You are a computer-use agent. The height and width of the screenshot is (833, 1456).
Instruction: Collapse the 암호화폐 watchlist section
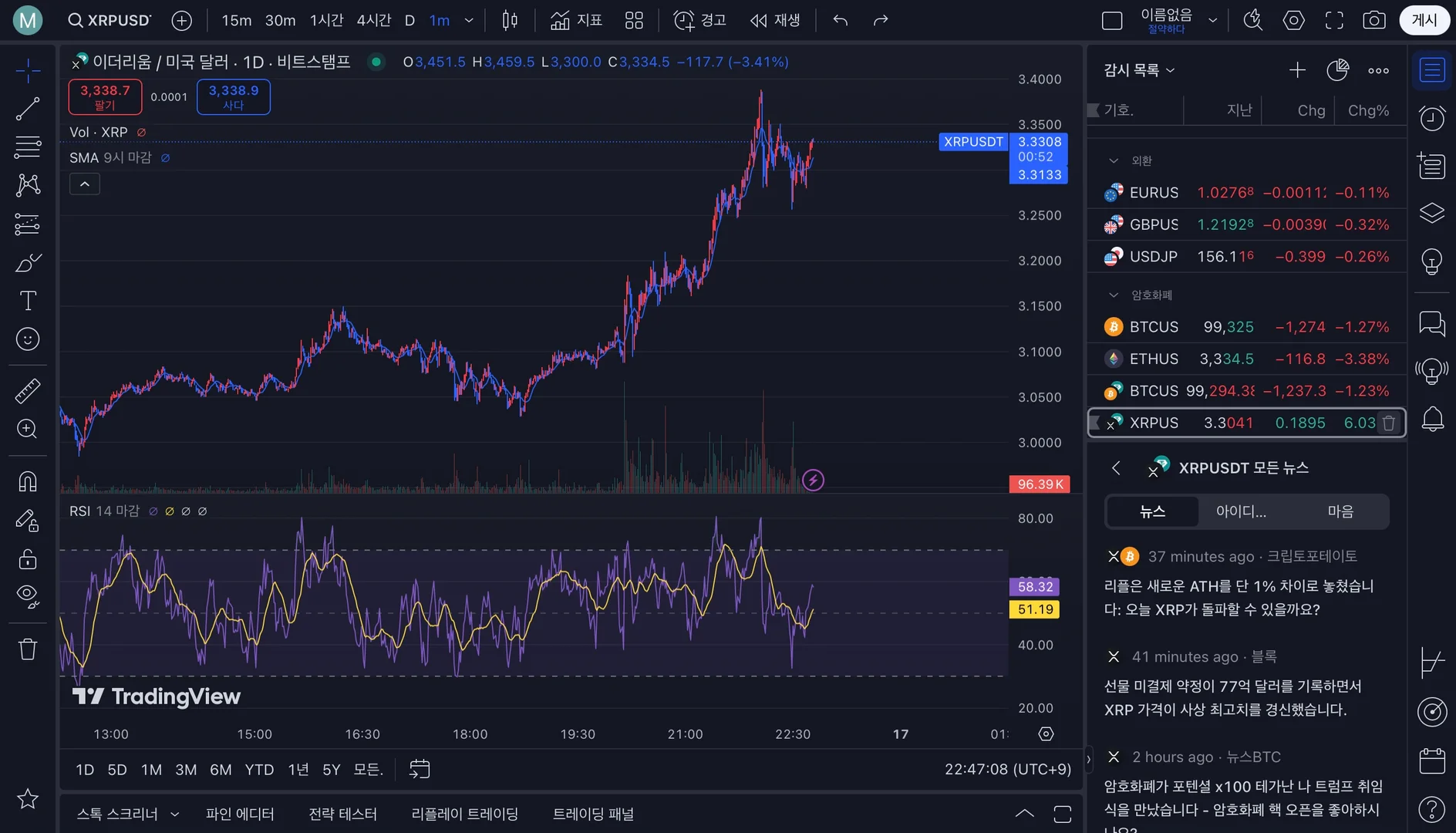tap(1114, 295)
